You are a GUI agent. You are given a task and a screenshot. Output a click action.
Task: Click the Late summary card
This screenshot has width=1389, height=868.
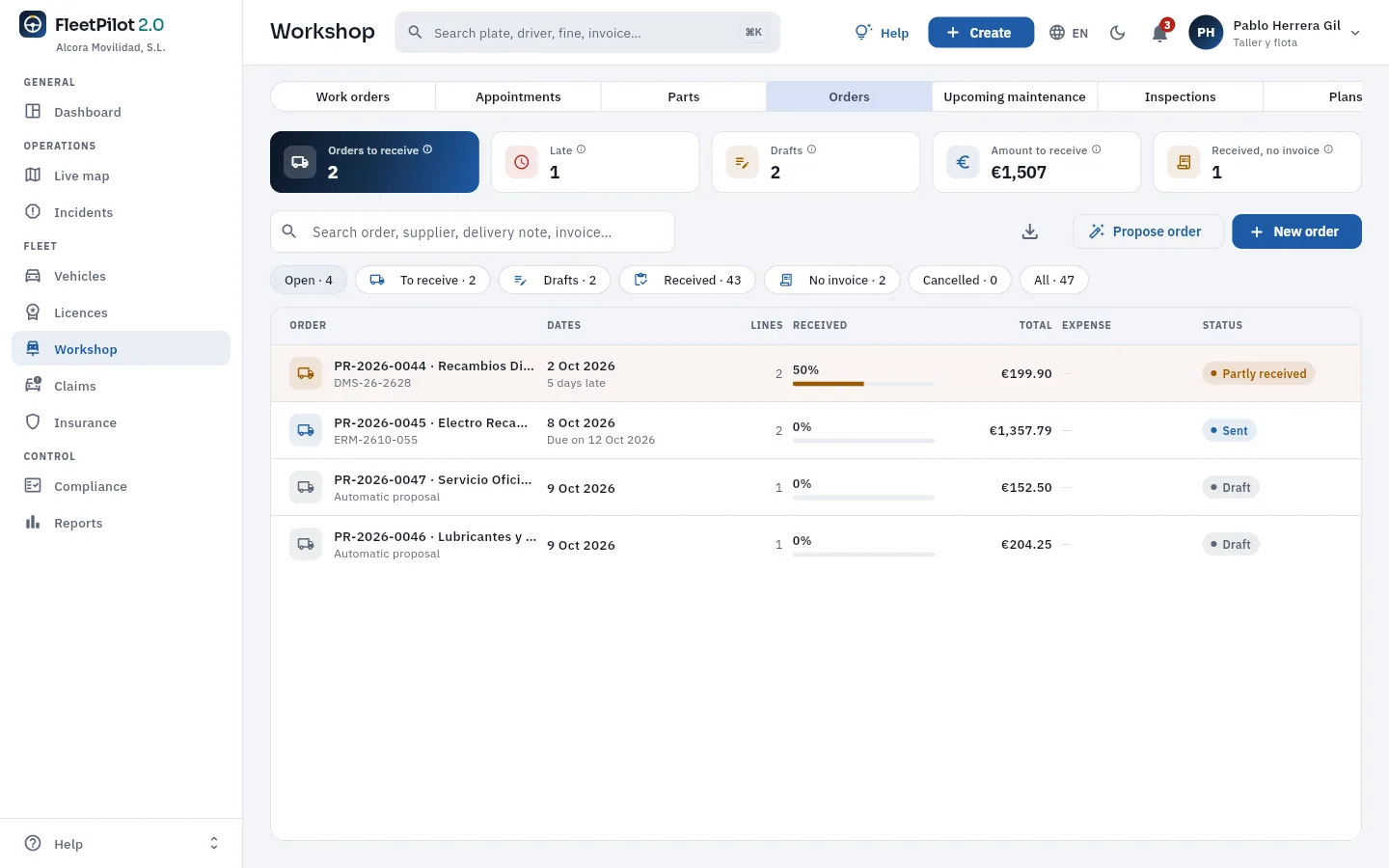click(595, 162)
